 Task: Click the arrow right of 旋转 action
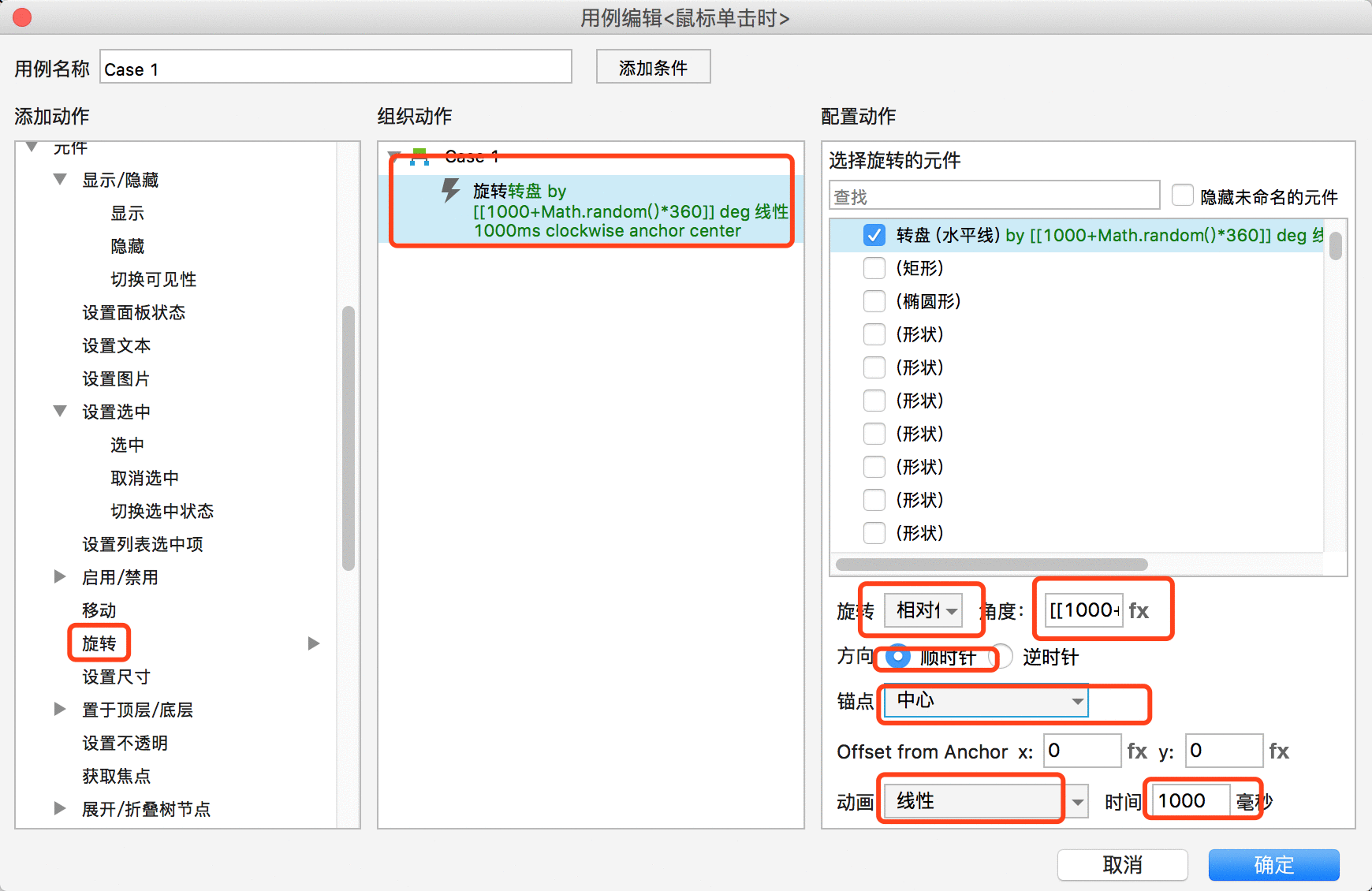pyautogui.click(x=314, y=643)
